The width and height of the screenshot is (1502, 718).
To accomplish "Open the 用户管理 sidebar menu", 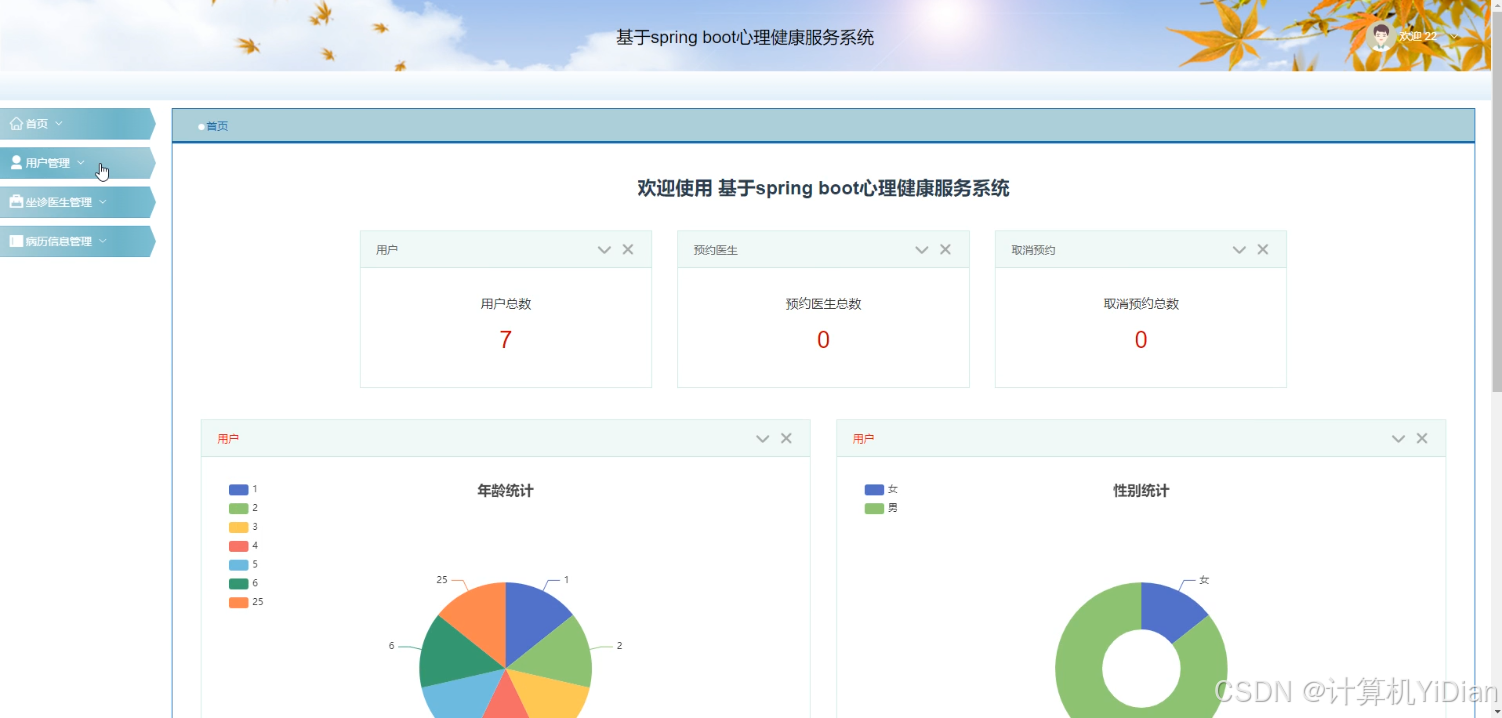I will point(76,163).
